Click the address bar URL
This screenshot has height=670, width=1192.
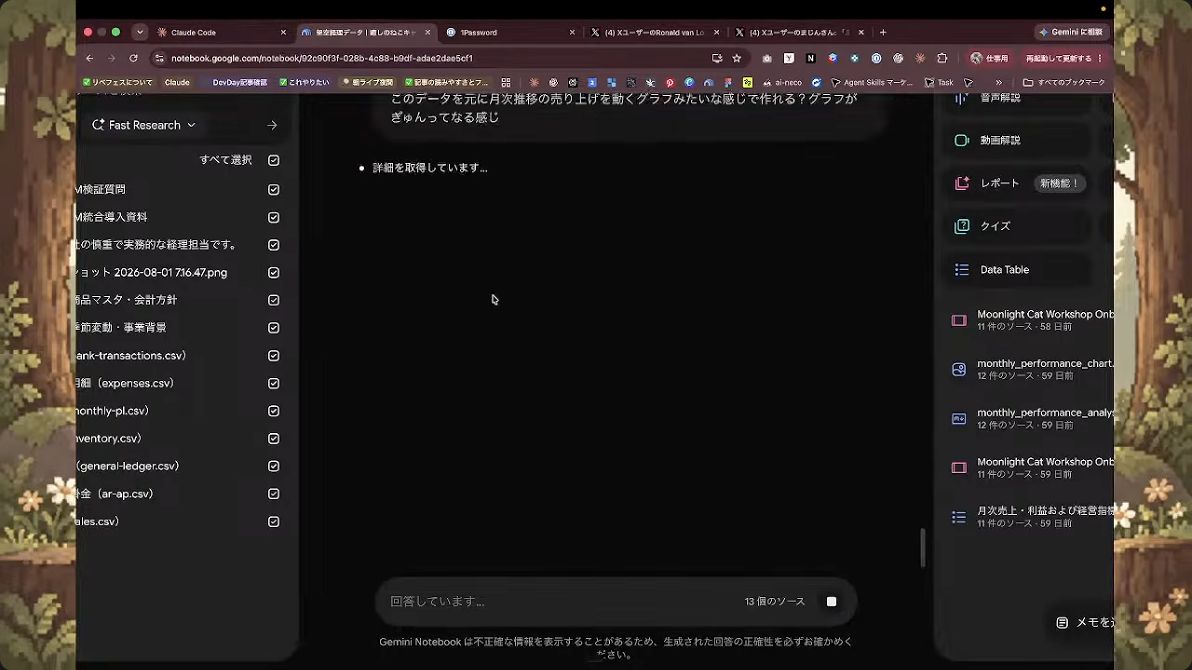[322, 58]
